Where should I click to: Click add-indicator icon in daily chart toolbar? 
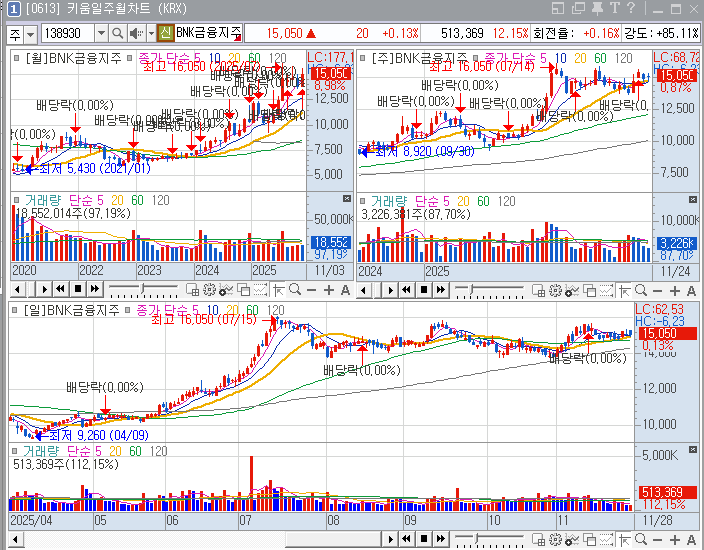572,539
